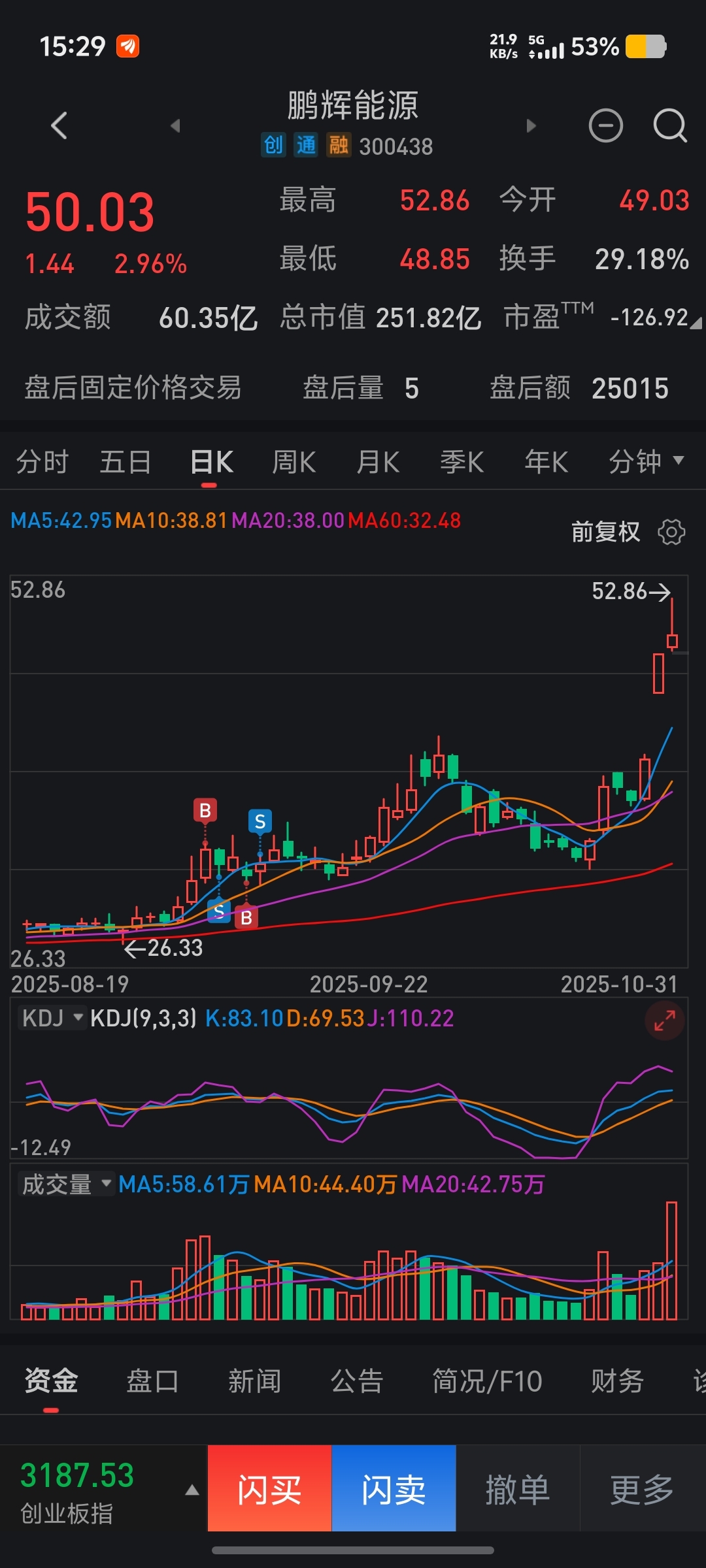Tap the 成交额 60.35亿 value
This screenshot has width=706, height=1568.
point(209,318)
